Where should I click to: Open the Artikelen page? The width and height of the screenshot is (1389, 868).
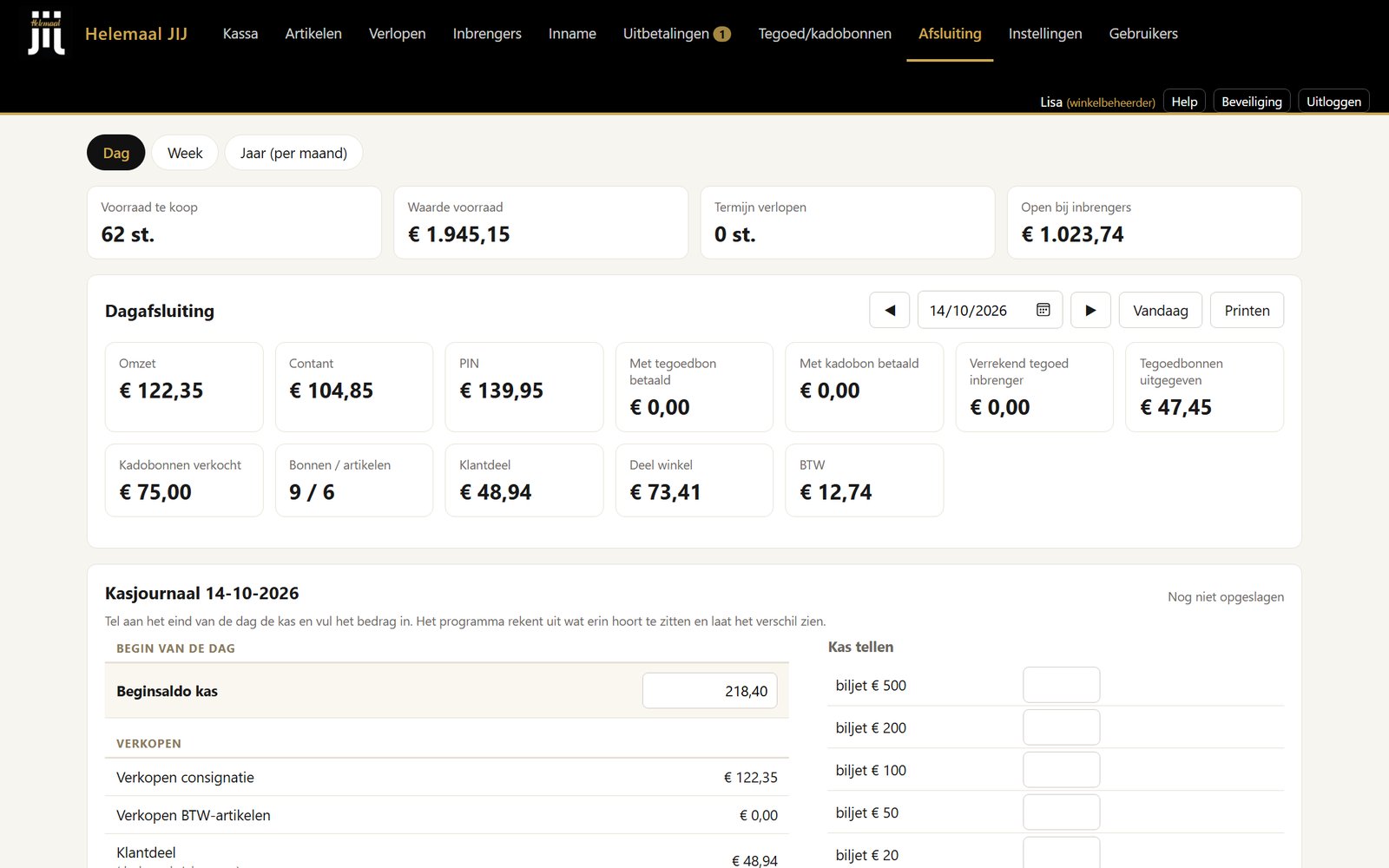[x=313, y=34]
